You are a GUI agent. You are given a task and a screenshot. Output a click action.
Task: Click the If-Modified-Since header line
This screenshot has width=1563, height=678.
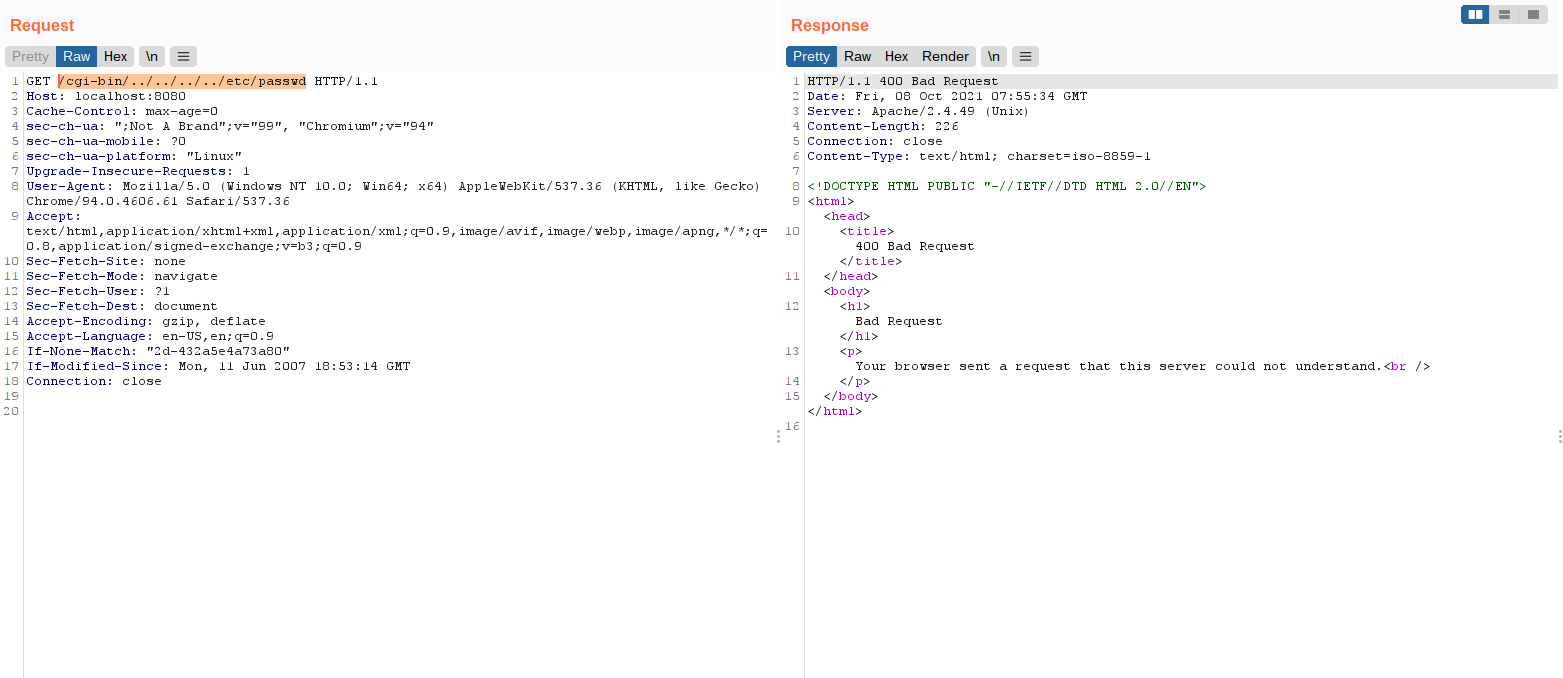[x=218, y=366]
